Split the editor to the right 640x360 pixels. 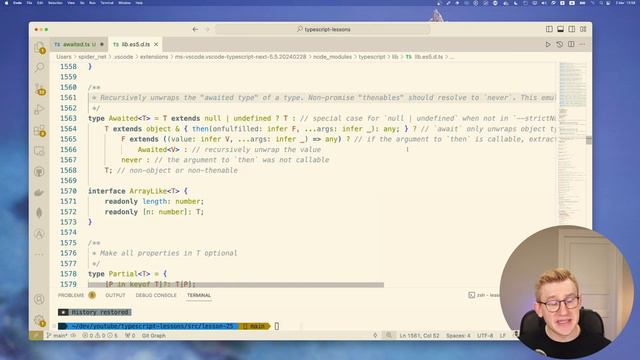click(571, 44)
